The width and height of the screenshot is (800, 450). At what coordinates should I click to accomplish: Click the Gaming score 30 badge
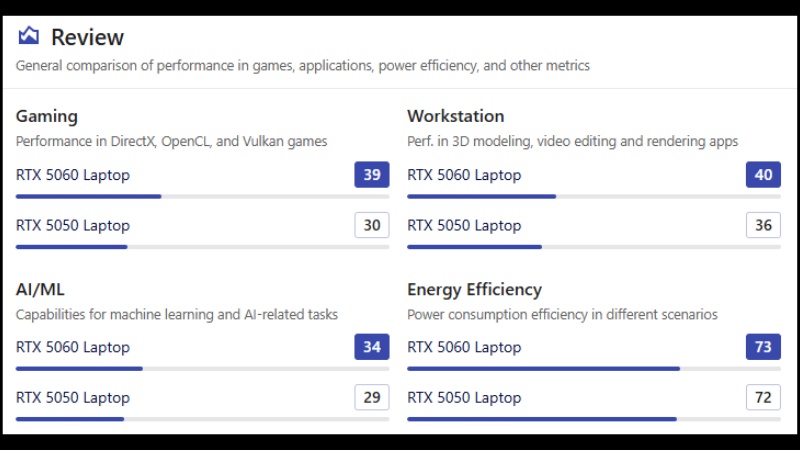(372, 225)
